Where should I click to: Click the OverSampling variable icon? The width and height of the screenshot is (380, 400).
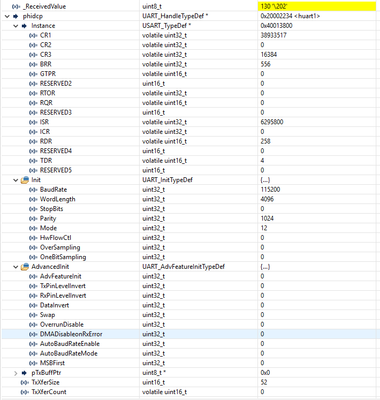33,248
